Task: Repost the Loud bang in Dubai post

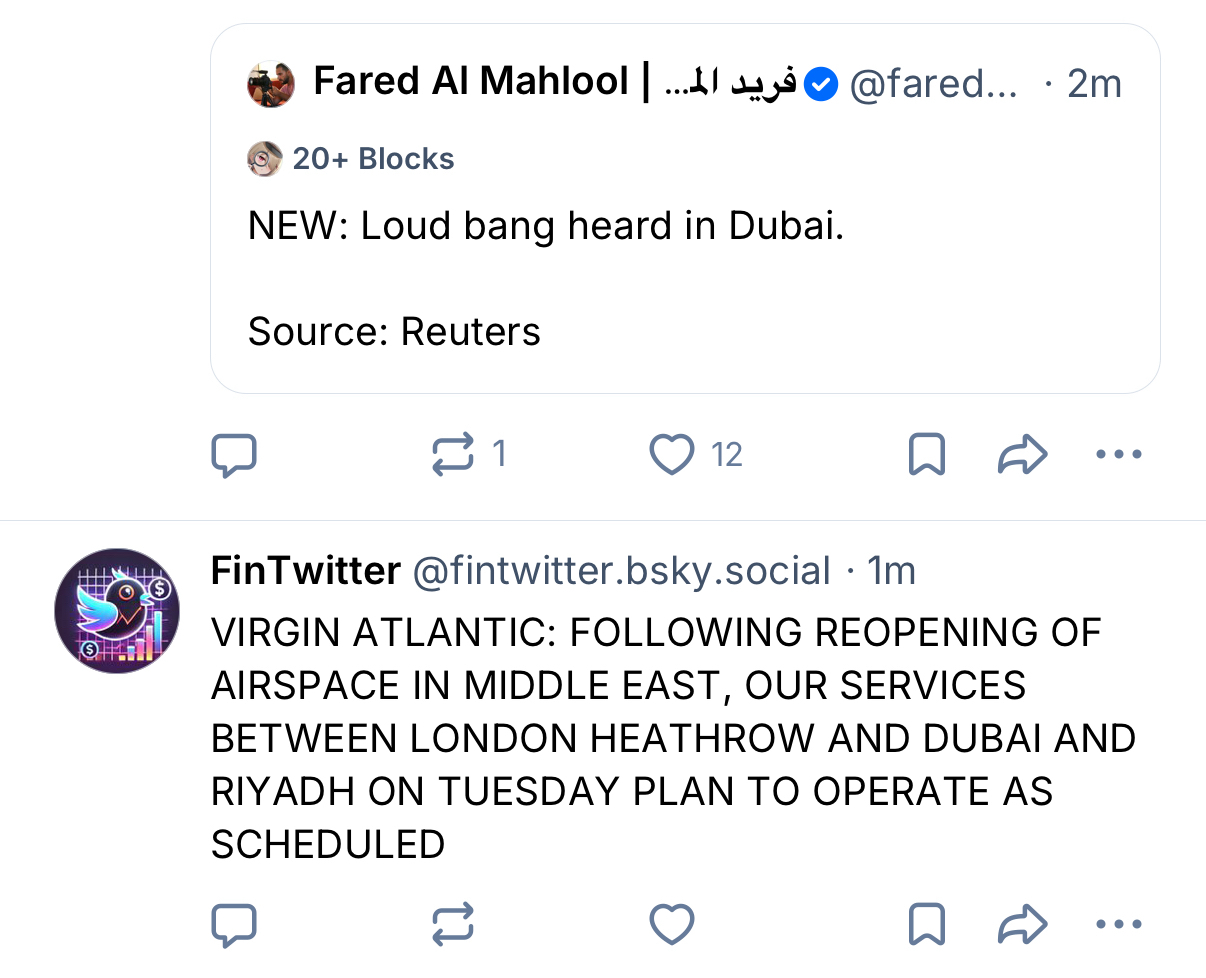Action: point(452,456)
